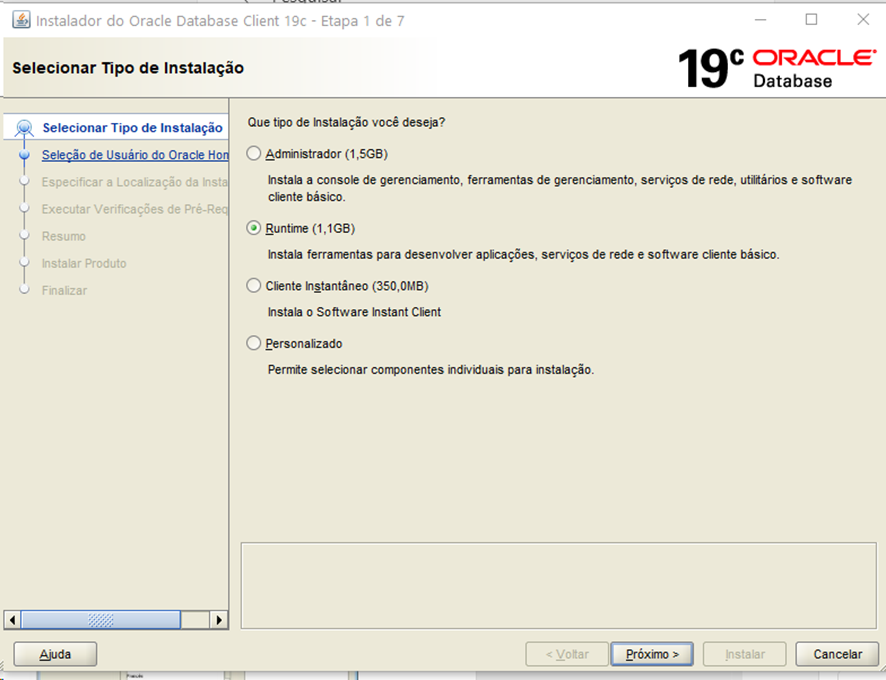Click 'Instala ferramentas para desenvolver aplicações' description
Screen dimensions: 886x680
[523, 254]
